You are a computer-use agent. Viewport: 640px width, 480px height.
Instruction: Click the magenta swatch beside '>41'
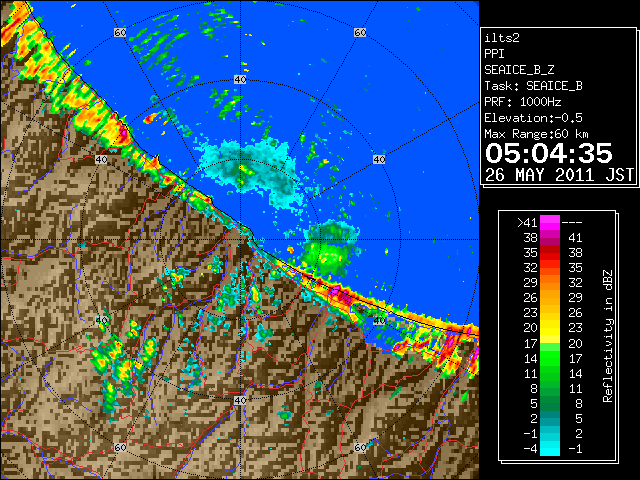pos(550,222)
